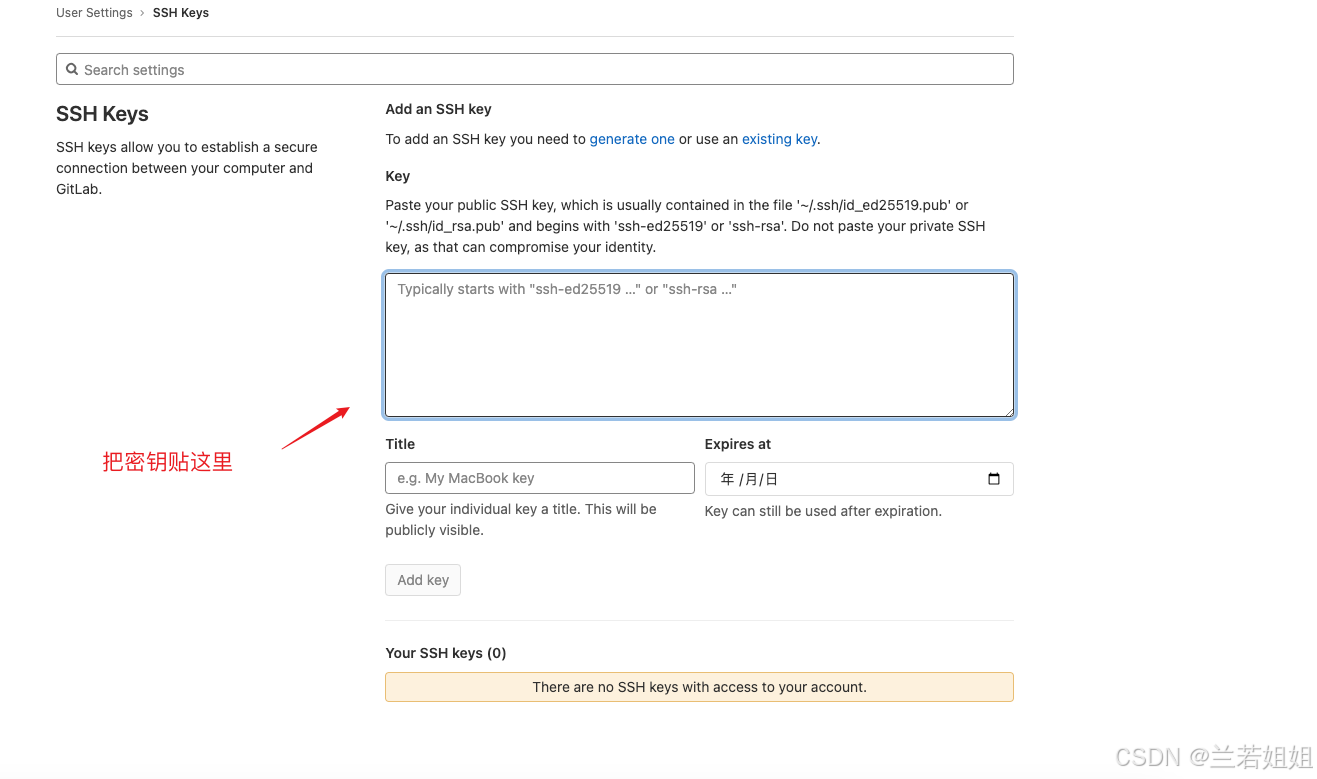Open the existing key link

click(x=779, y=139)
